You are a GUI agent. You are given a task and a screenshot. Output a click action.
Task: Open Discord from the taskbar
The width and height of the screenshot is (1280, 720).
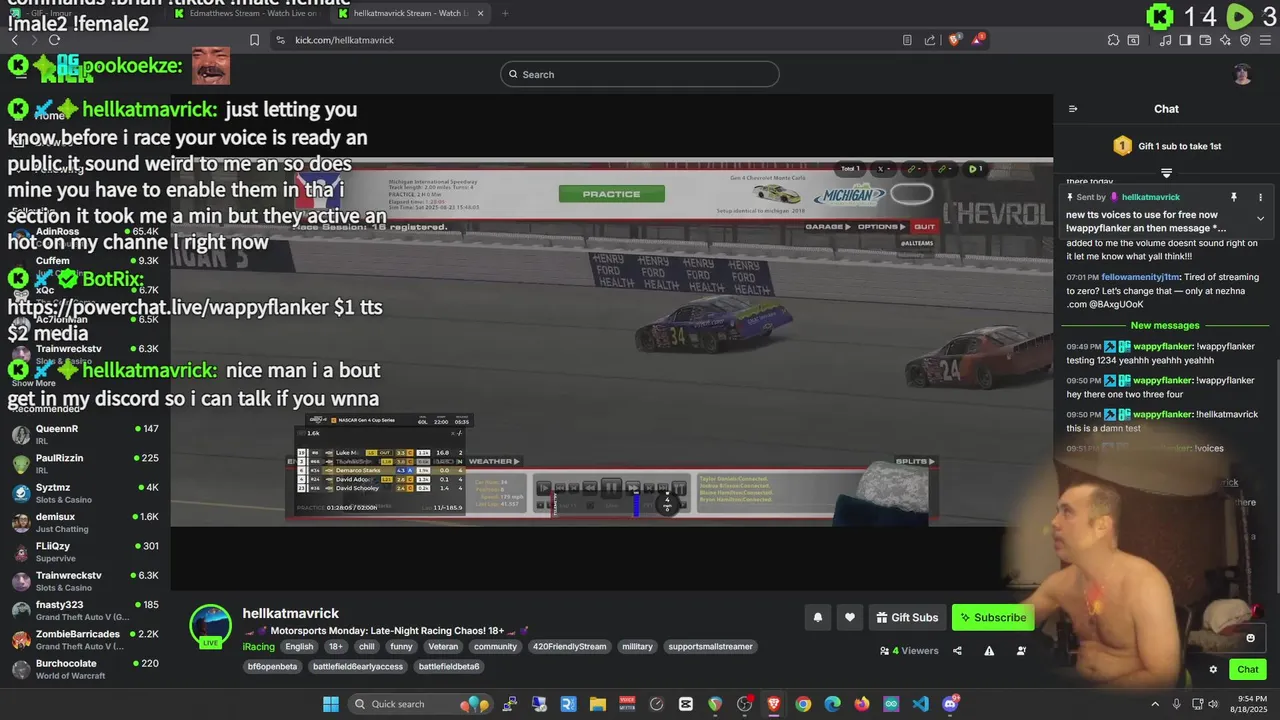(950, 704)
